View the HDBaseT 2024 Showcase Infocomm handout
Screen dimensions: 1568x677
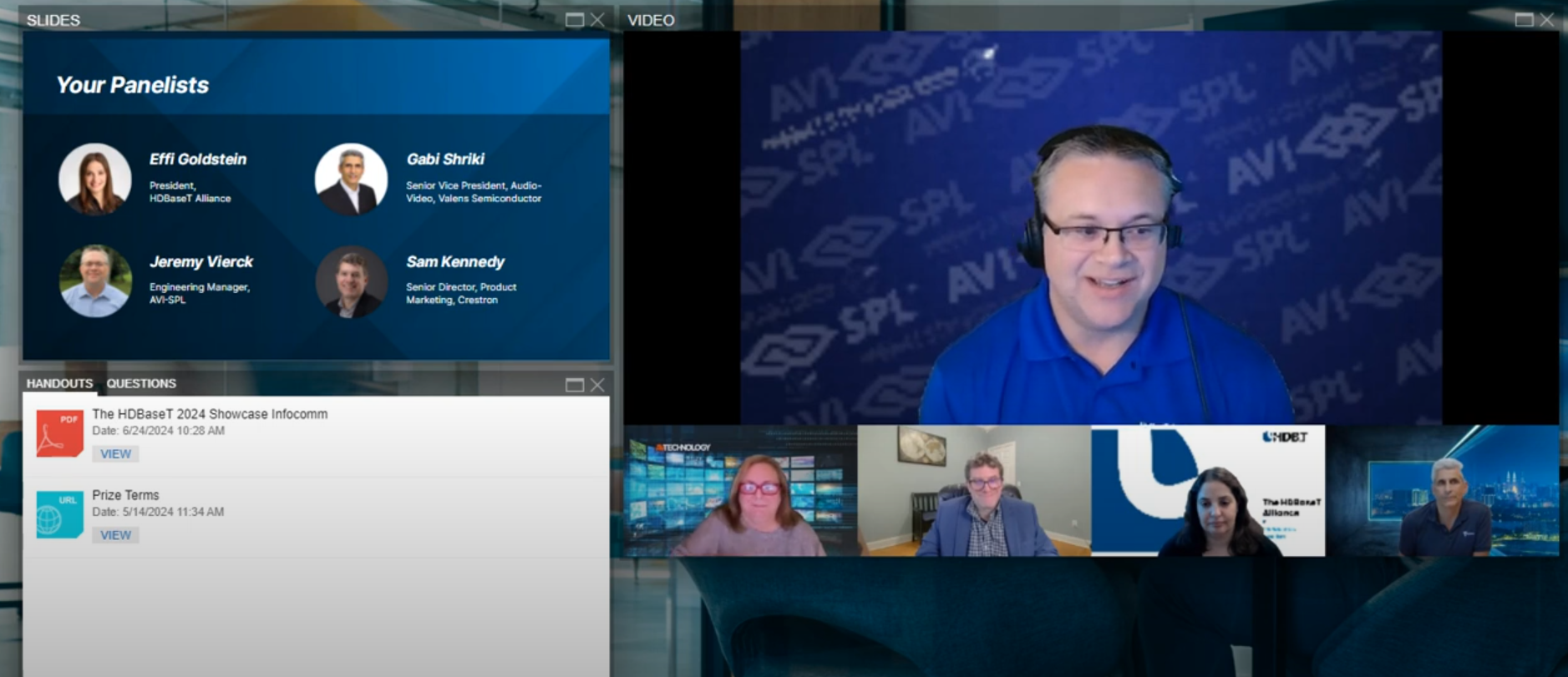[x=115, y=454]
